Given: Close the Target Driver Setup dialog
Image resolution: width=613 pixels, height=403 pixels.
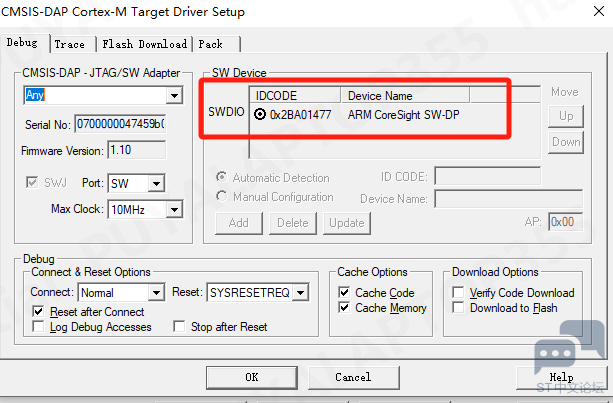Looking at the screenshot, I should (599, 11).
